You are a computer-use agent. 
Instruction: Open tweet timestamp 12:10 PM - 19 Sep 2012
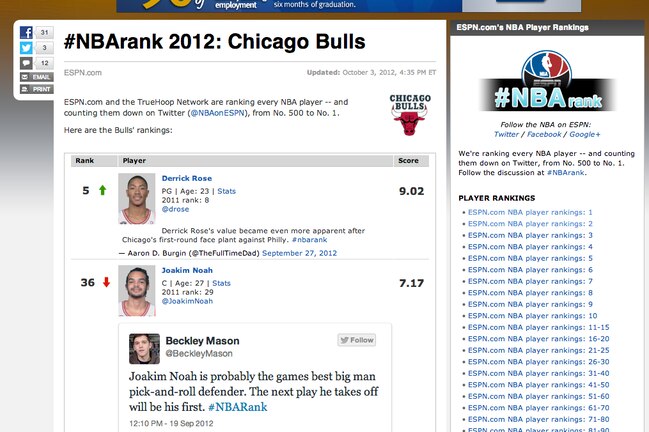(x=171, y=423)
